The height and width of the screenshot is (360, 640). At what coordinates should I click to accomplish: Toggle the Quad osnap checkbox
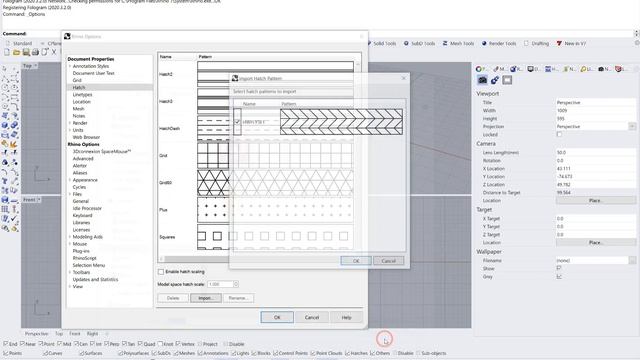(x=140, y=344)
